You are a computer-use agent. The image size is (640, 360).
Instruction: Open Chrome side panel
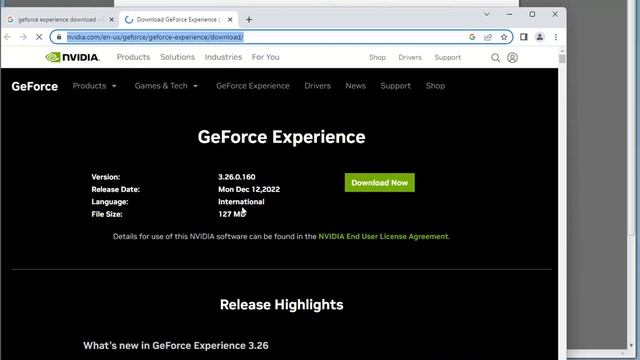524,37
